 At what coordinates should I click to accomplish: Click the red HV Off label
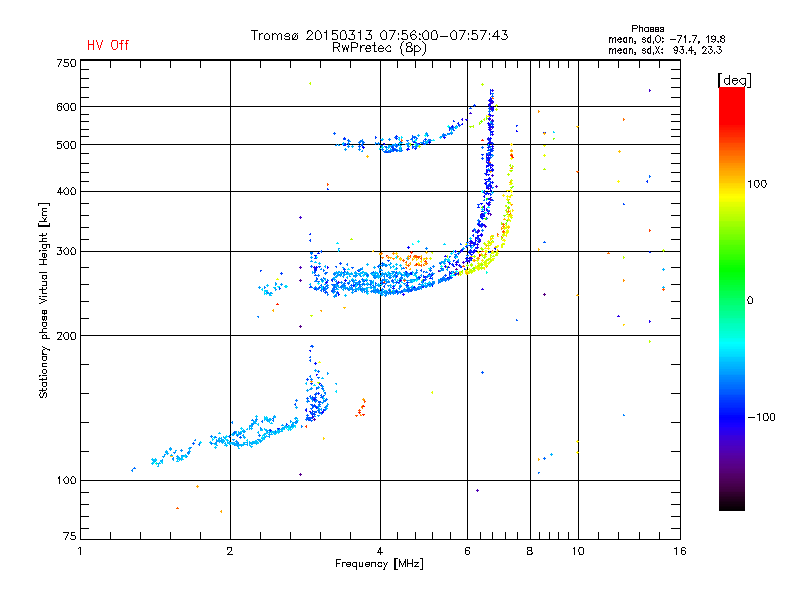click(x=108, y=45)
